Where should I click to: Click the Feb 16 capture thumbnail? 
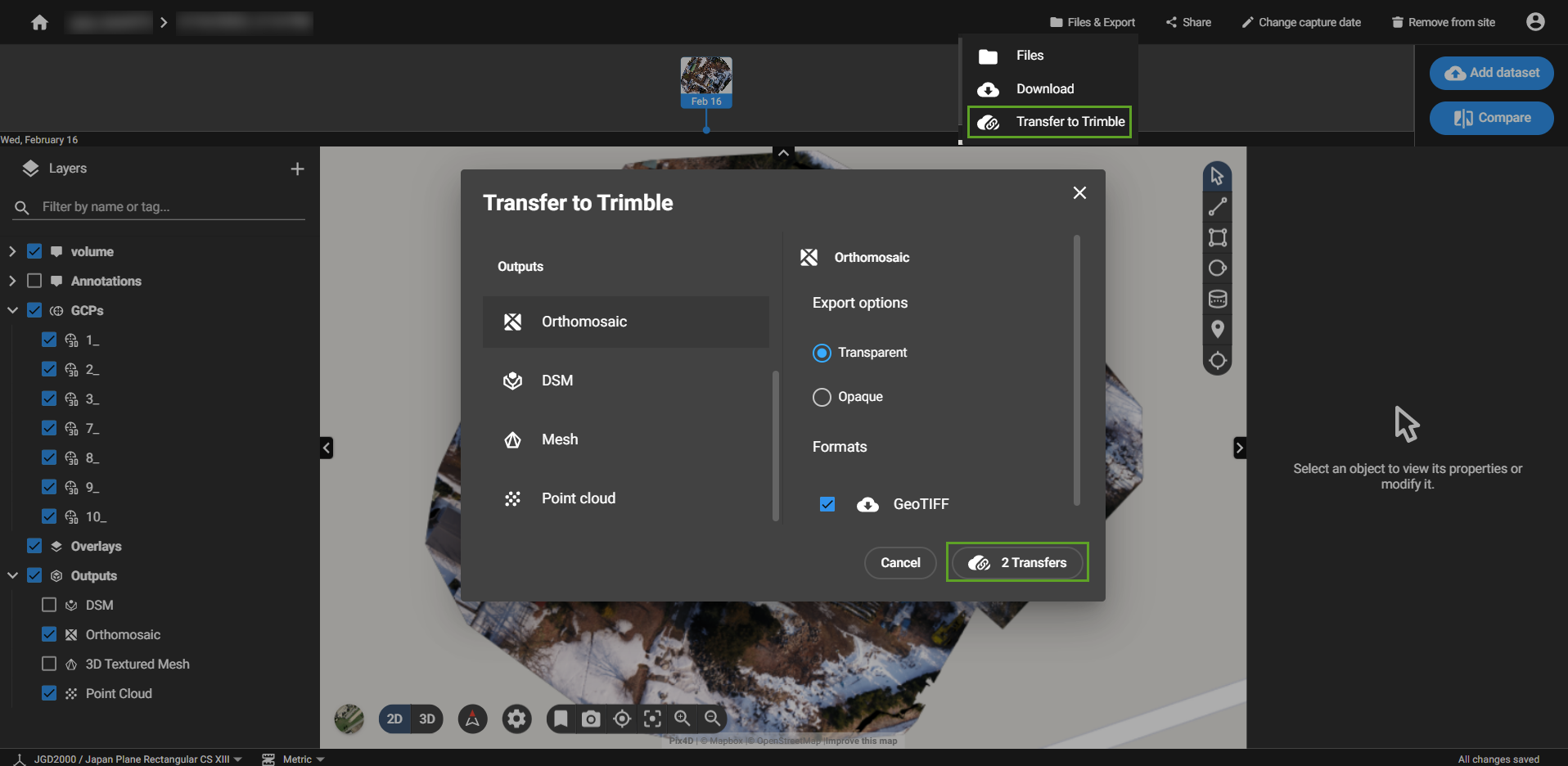coord(705,80)
